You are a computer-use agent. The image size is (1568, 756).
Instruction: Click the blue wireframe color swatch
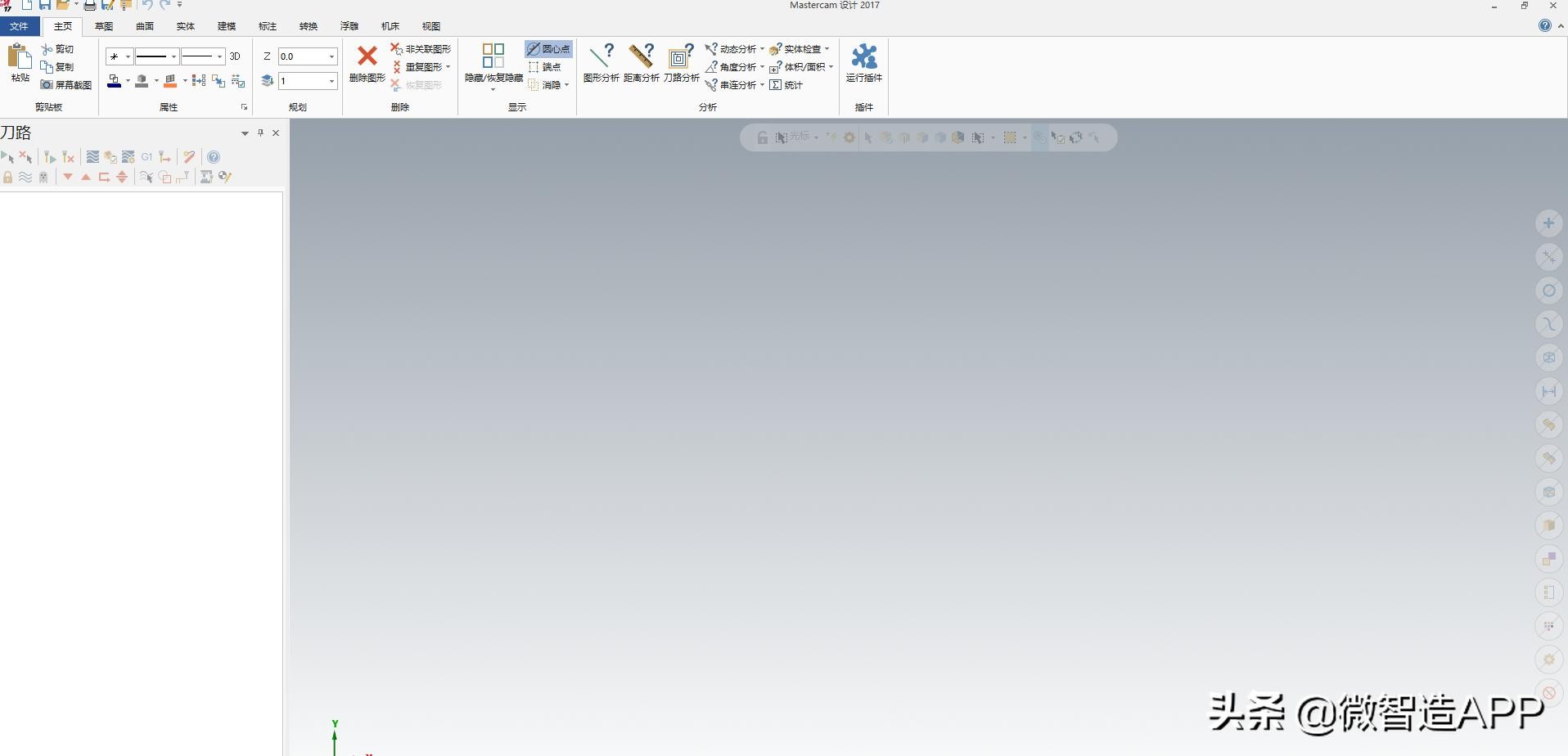tap(114, 81)
